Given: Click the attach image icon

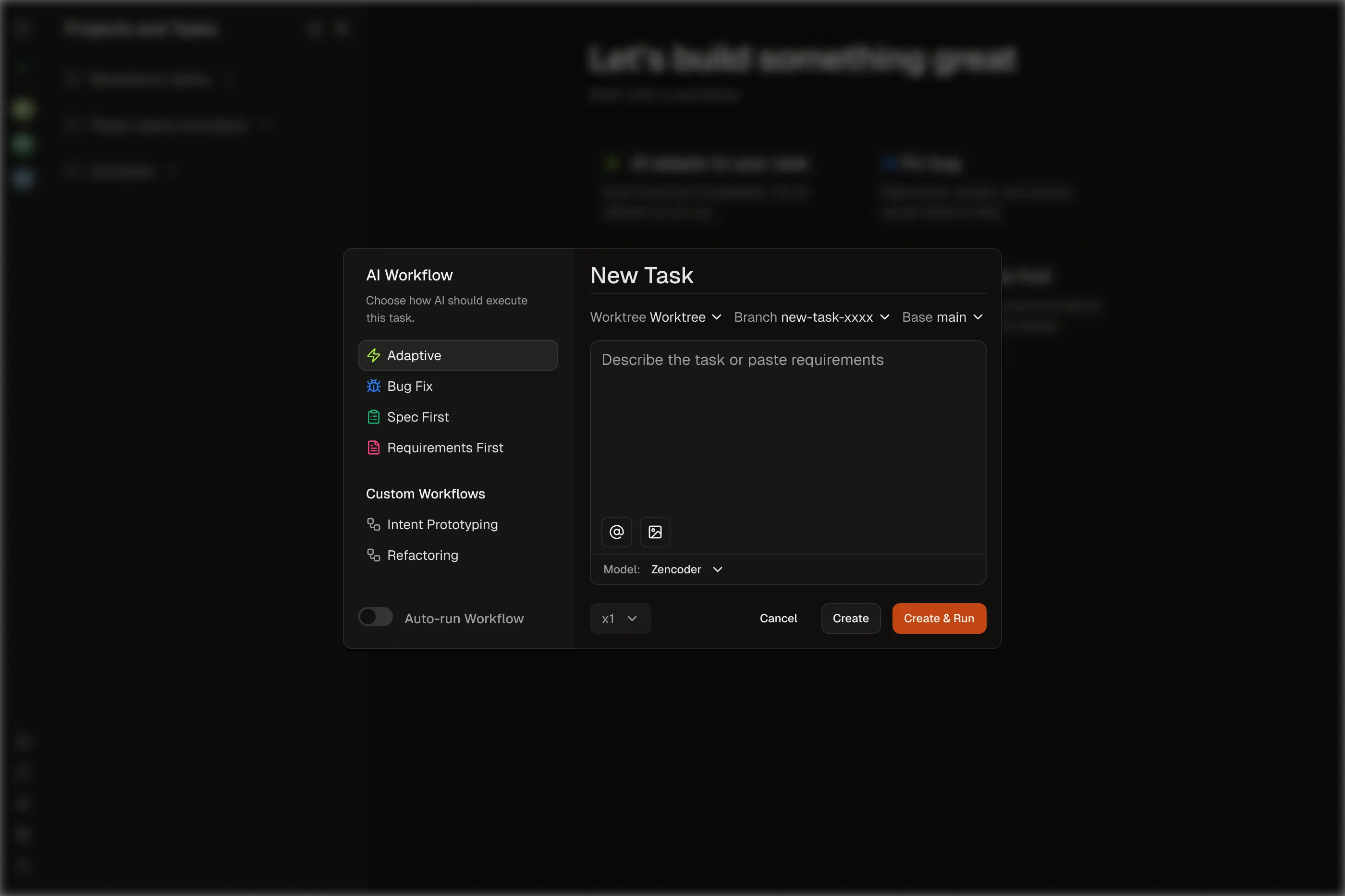Looking at the screenshot, I should [x=655, y=532].
